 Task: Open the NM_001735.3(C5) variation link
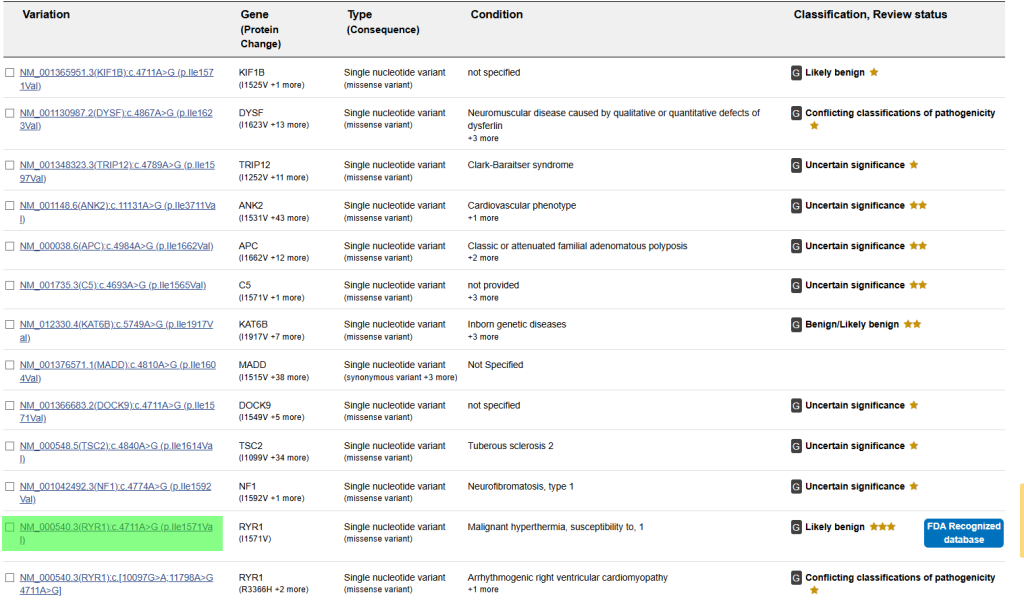pos(113,285)
